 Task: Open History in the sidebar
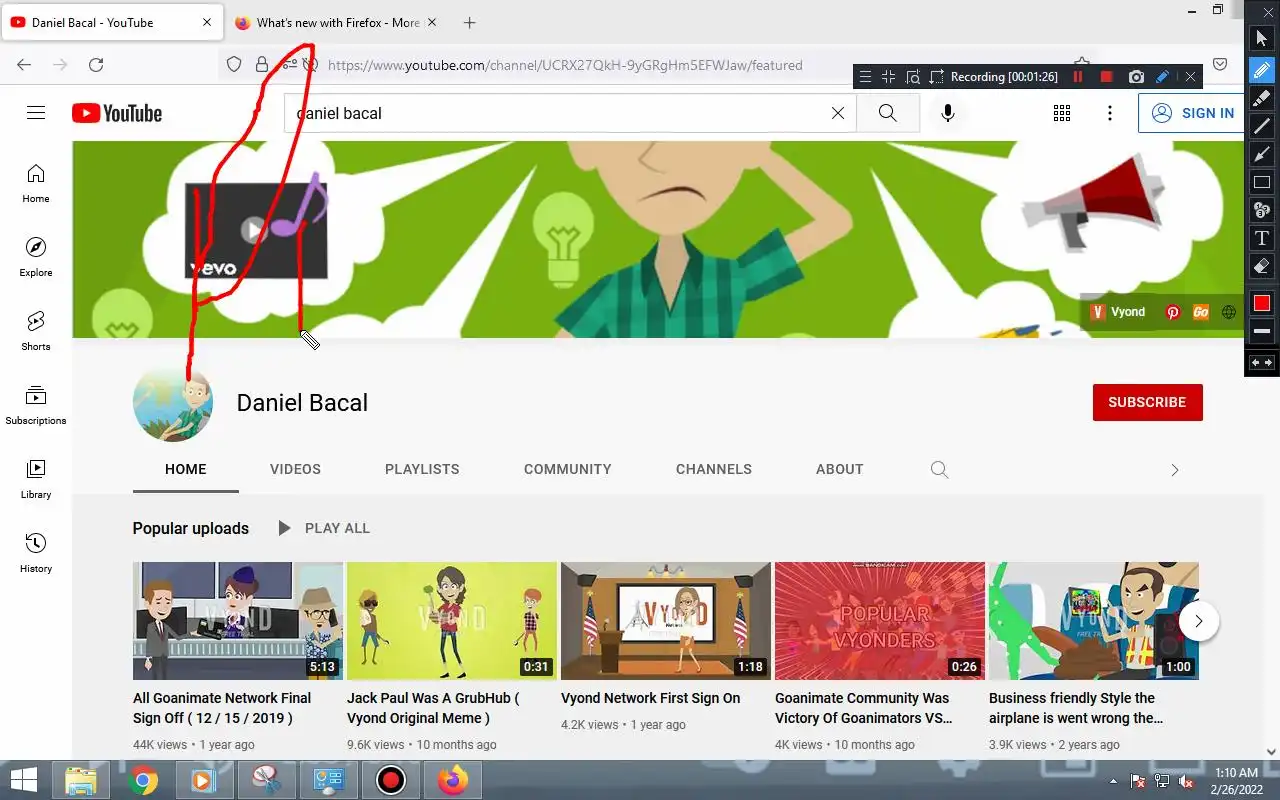click(x=36, y=553)
